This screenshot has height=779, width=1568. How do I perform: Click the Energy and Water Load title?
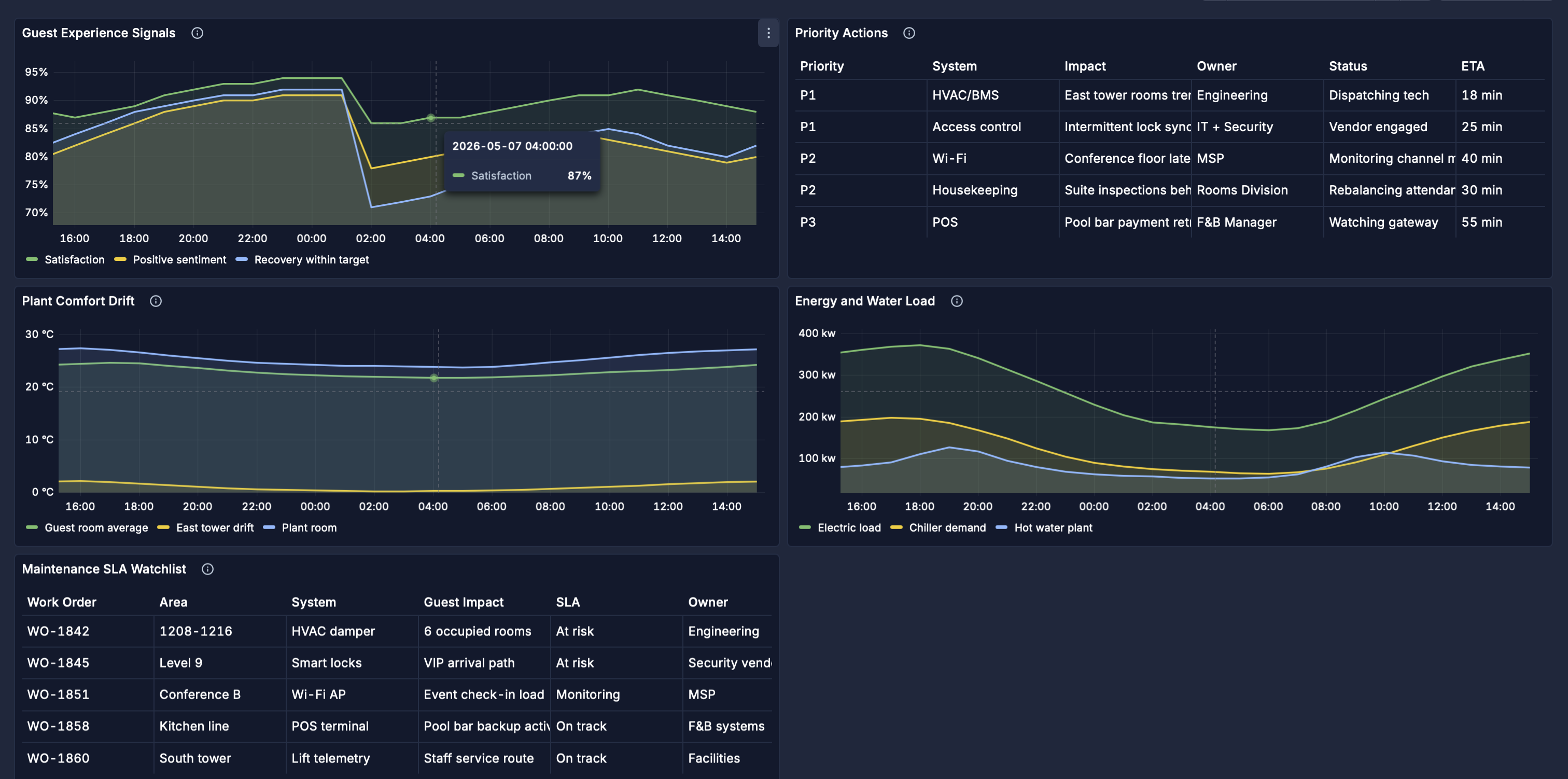coord(865,301)
